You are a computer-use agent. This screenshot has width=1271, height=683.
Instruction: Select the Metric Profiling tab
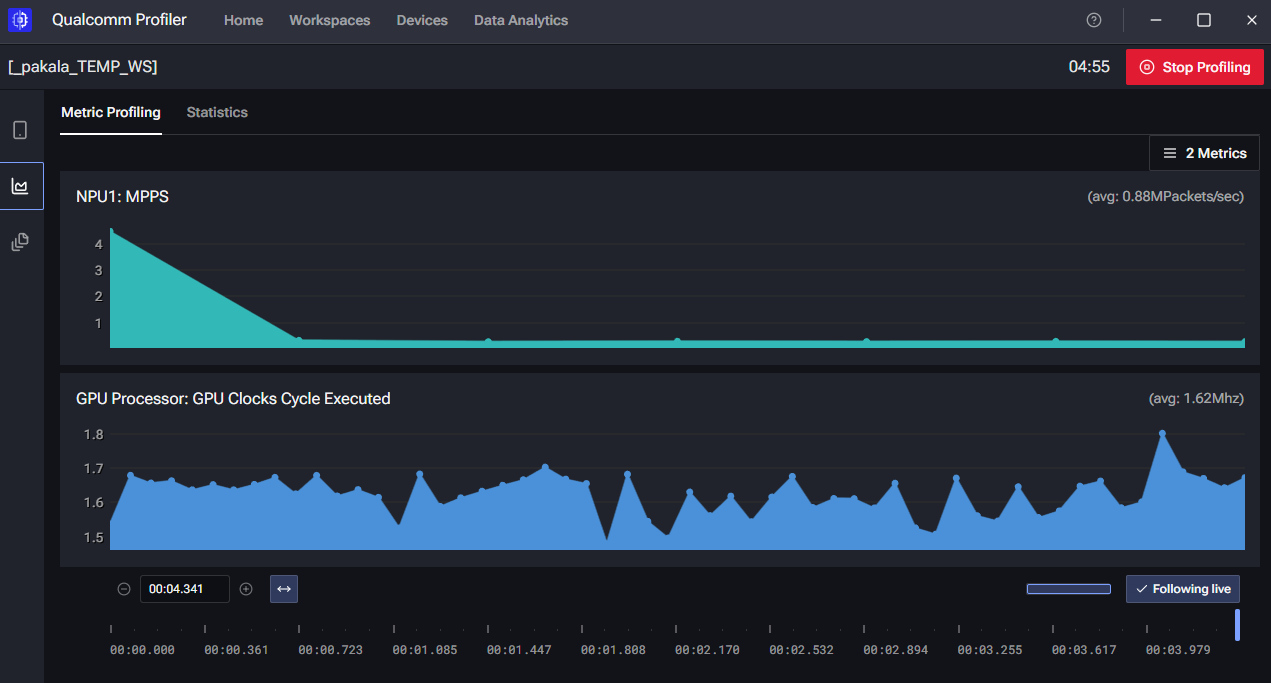click(x=111, y=112)
